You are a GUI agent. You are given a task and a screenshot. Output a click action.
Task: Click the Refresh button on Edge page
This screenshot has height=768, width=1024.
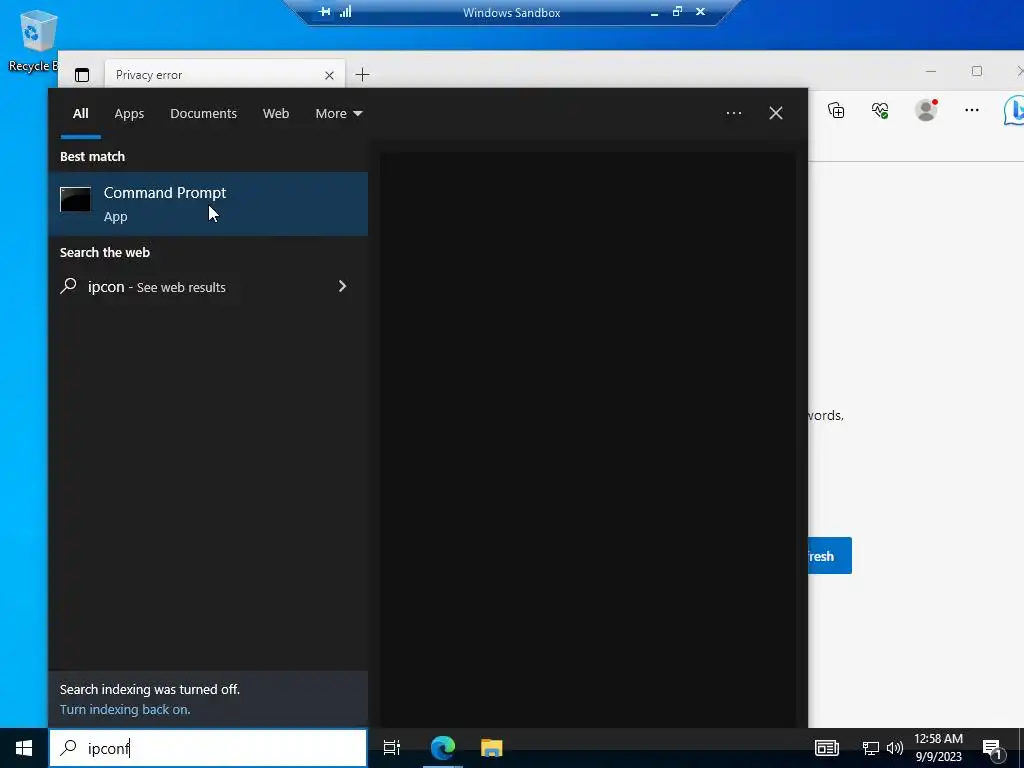[x=830, y=556]
